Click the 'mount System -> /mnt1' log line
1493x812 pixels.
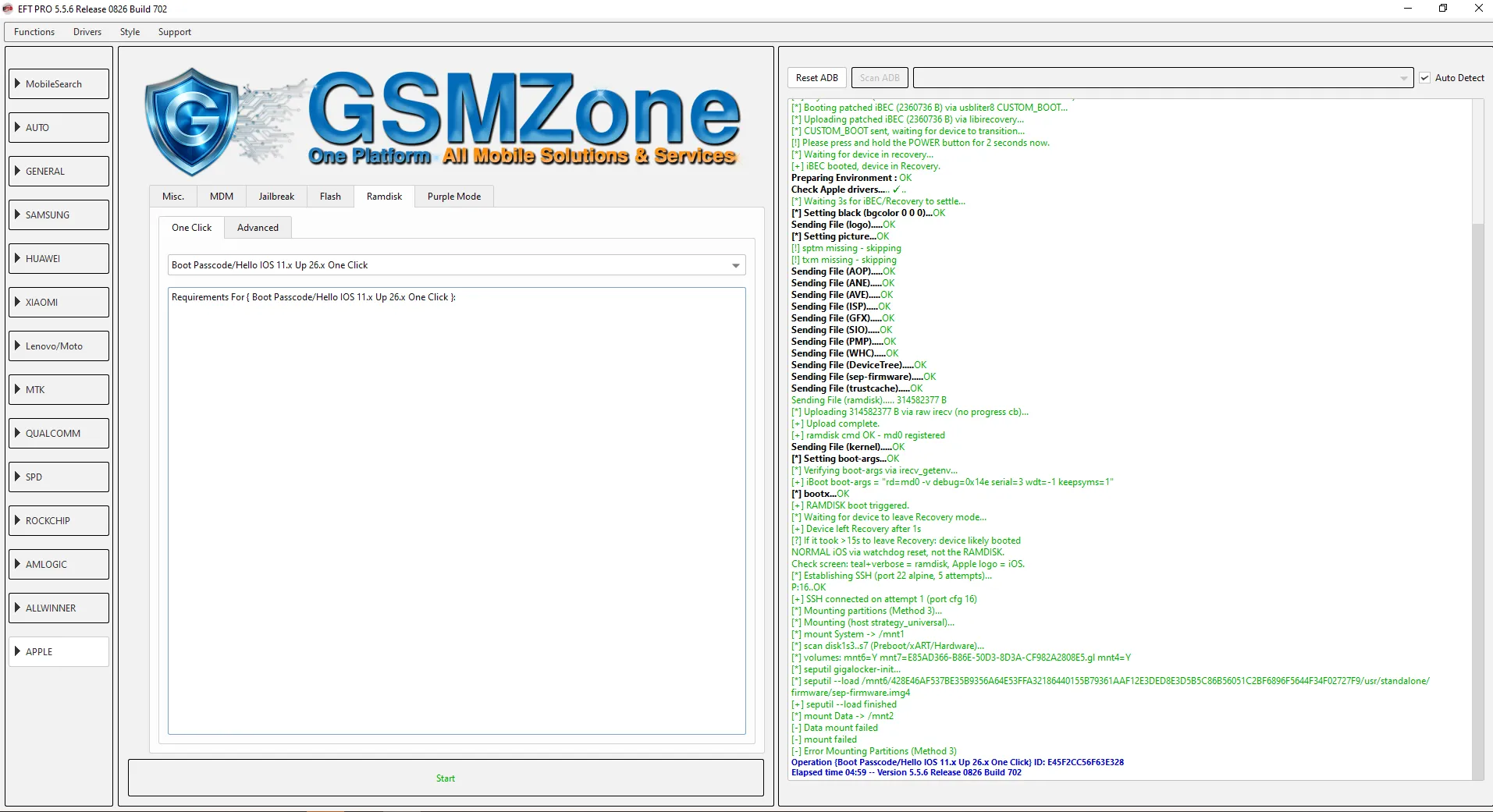[848, 634]
